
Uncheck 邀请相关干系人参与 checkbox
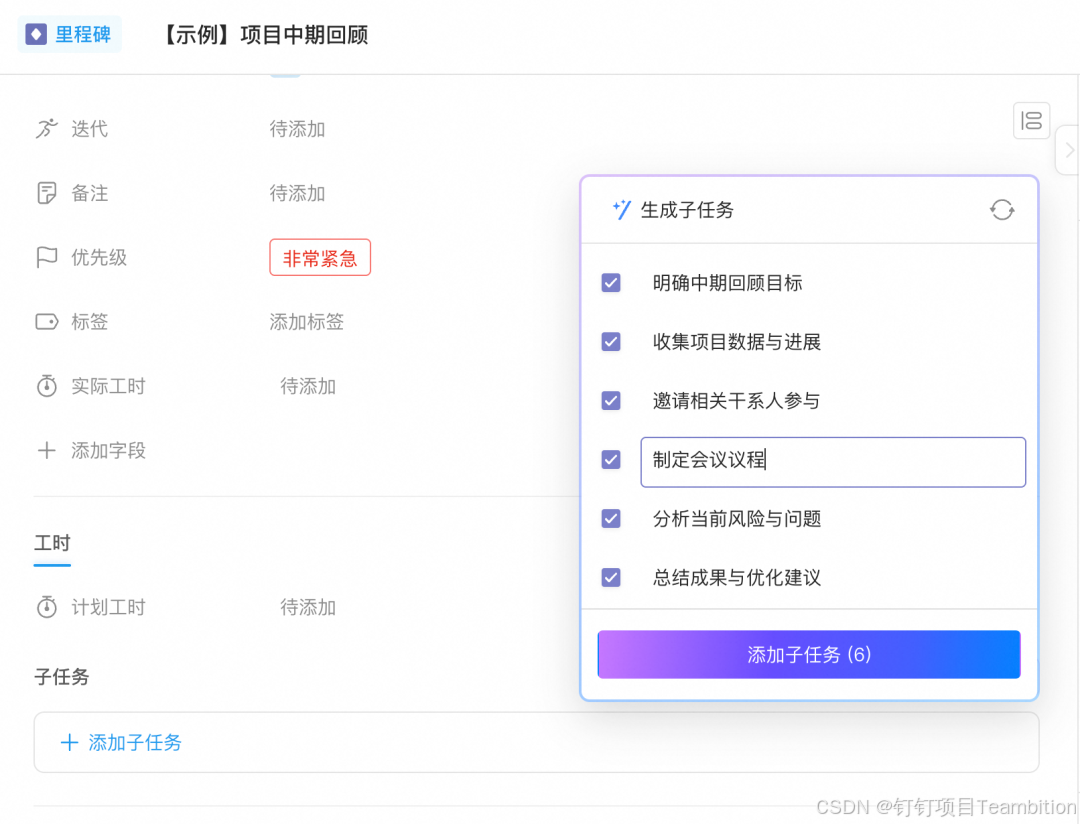pos(611,400)
